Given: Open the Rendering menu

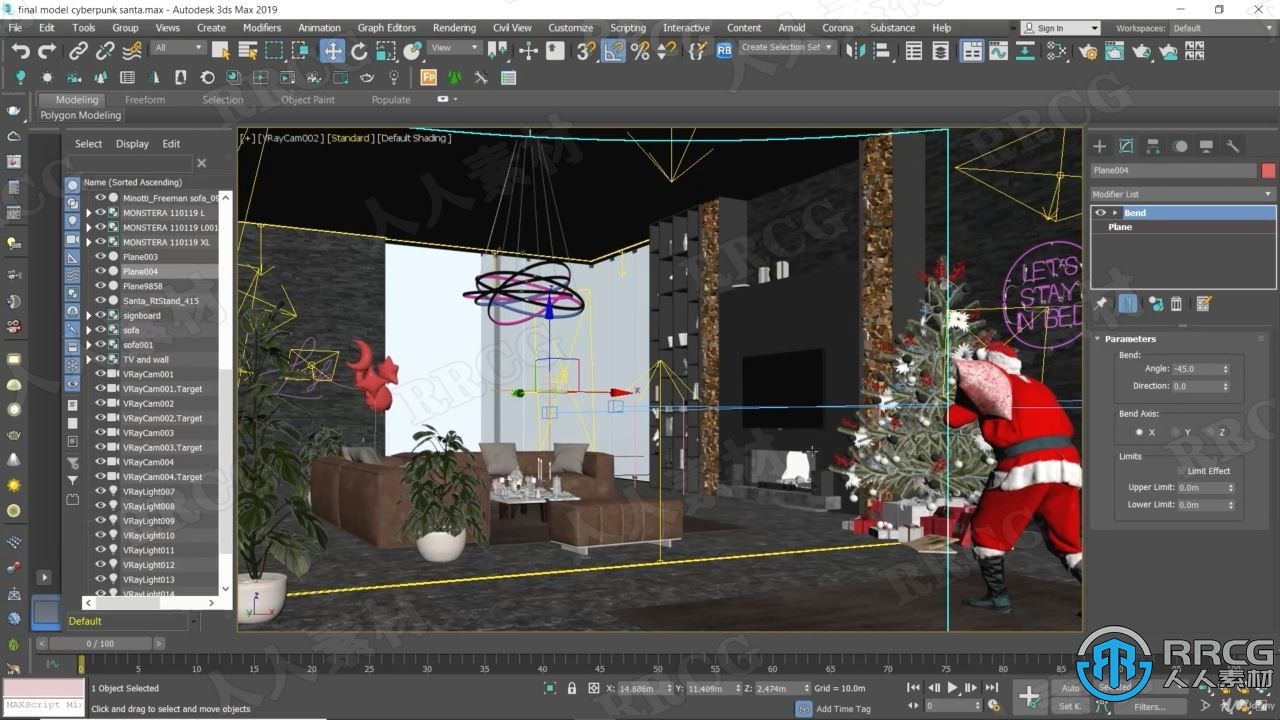Looking at the screenshot, I should [x=454, y=28].
